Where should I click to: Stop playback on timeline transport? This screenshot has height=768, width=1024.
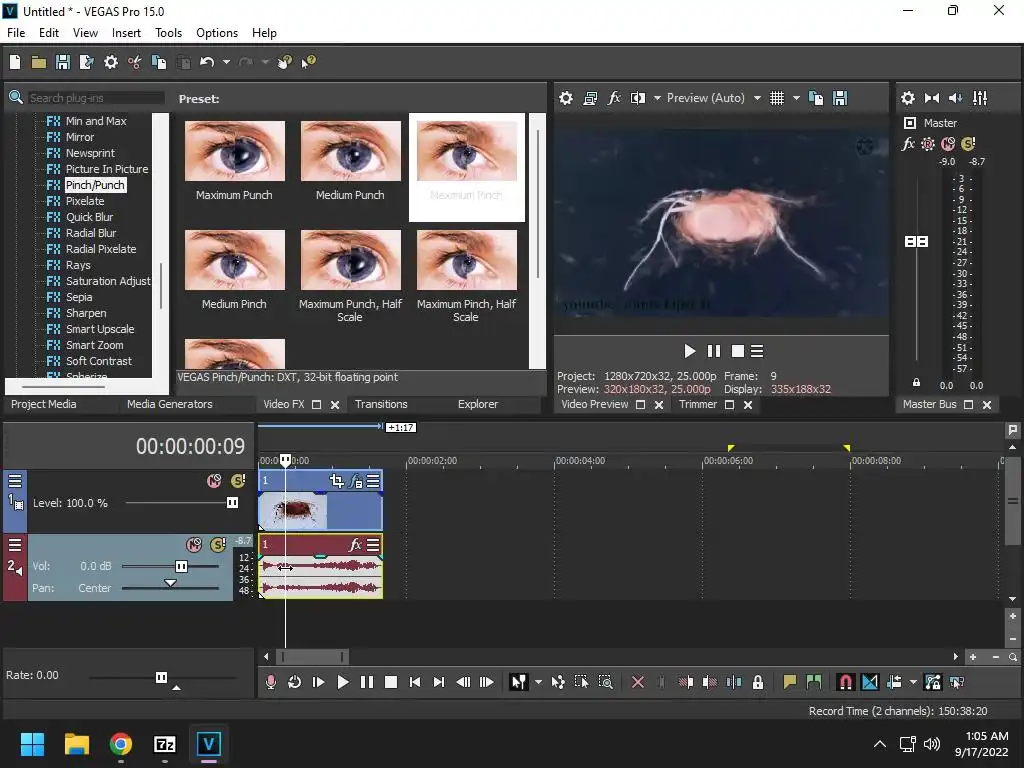391,682
